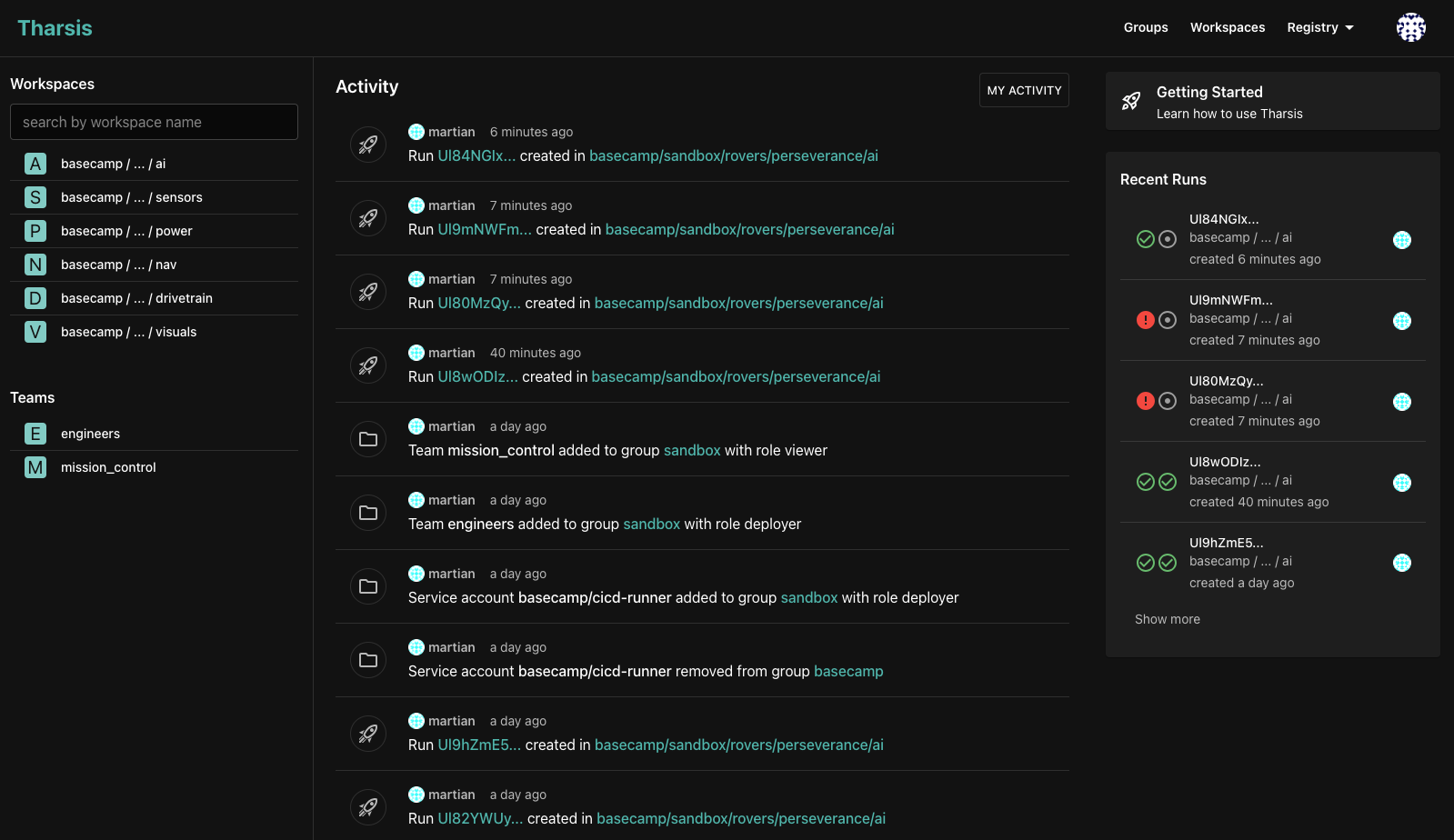Open run link UI84NGIx... in activity
The height and width of the screenshot is (840, 1454).
pos(476,155)
